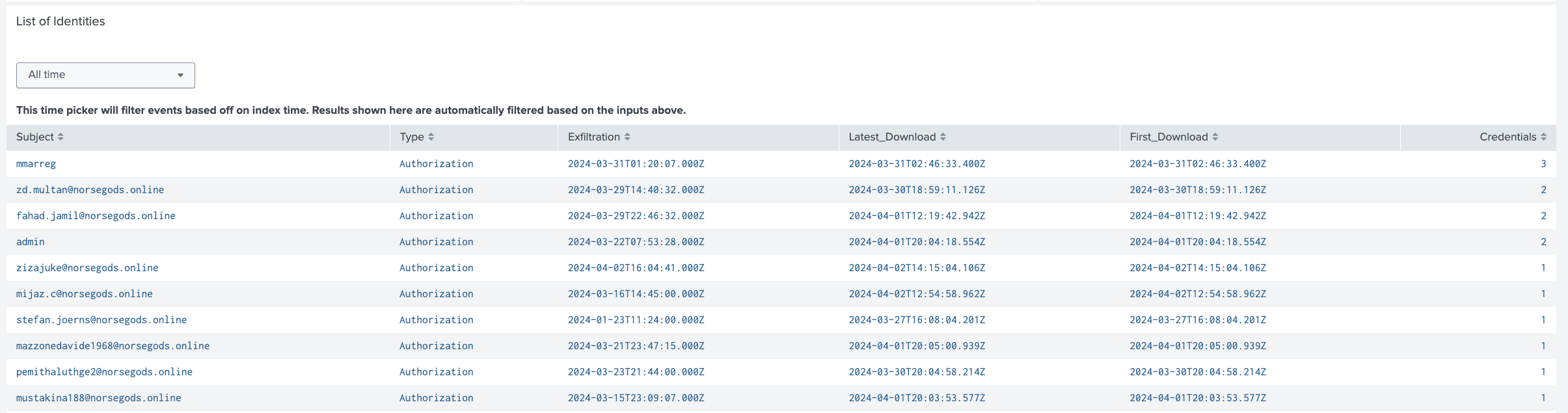Open zizajuke@norsegods.online identity row
This screenshot has width=1568, height=413.
87,268
